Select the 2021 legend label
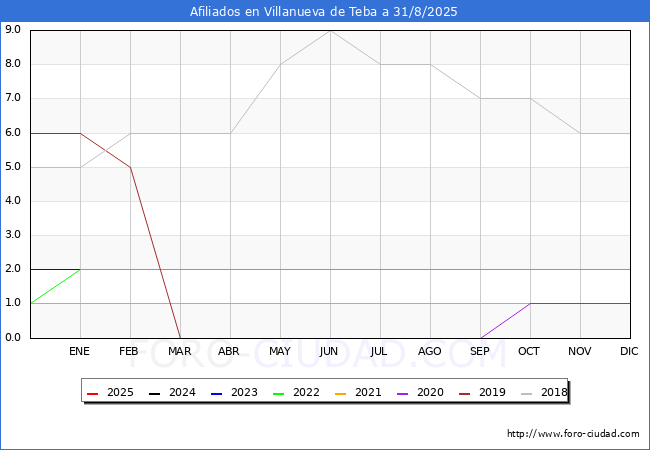 pos(368,392)
